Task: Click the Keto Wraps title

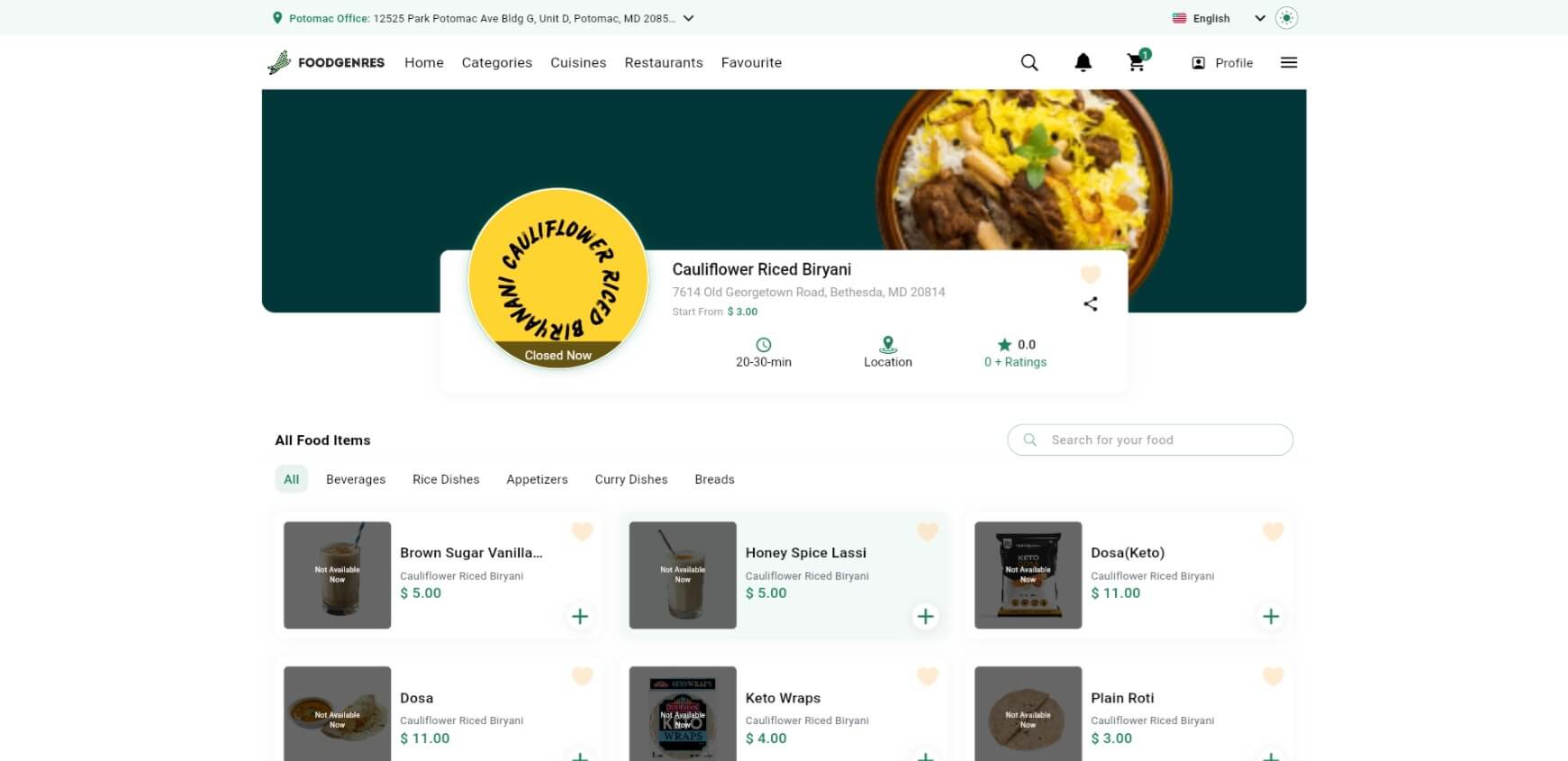Action: pyautogui.click(x=783, y=698)
